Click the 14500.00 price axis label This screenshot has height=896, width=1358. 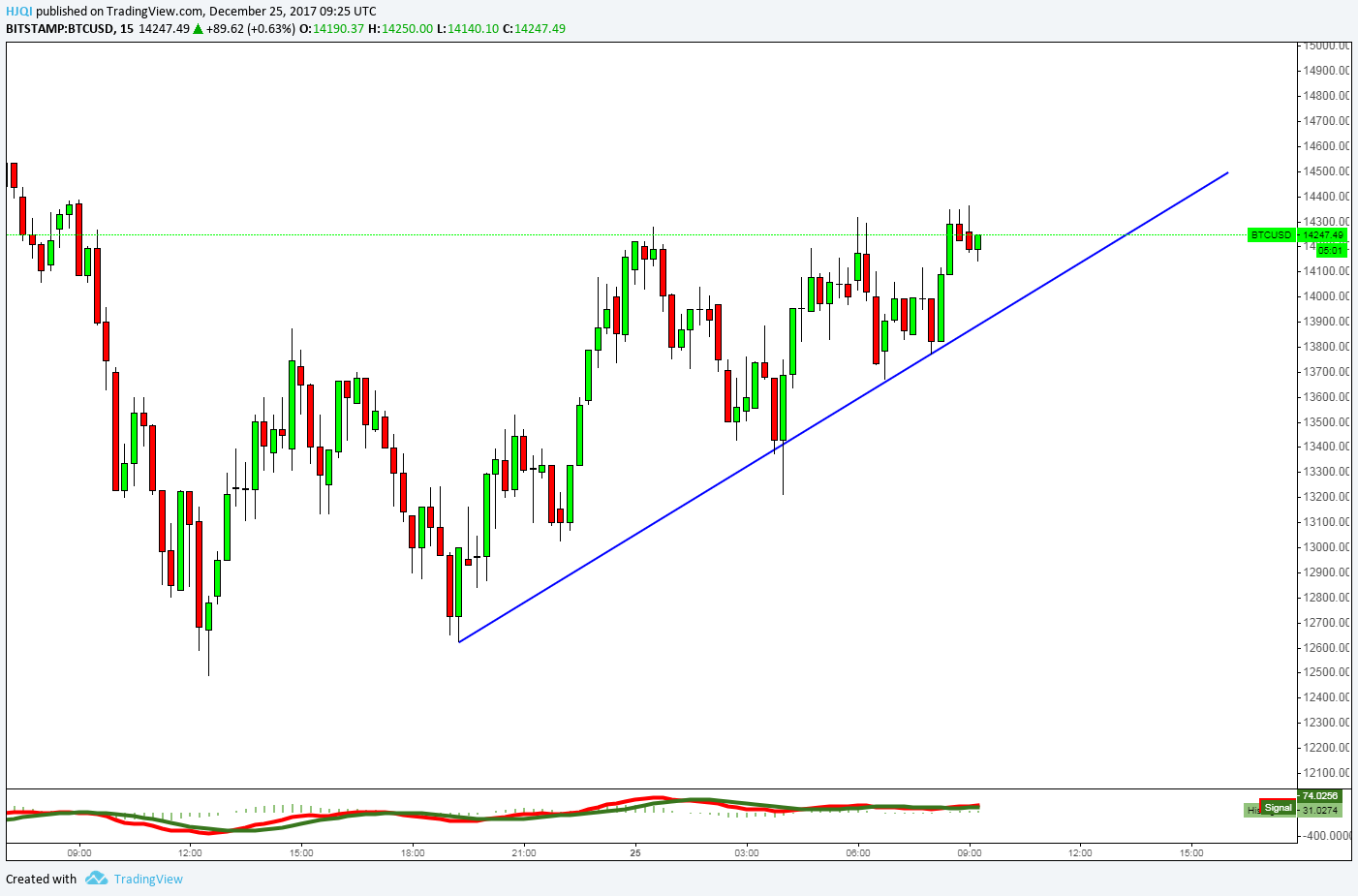pos(1326,171)
